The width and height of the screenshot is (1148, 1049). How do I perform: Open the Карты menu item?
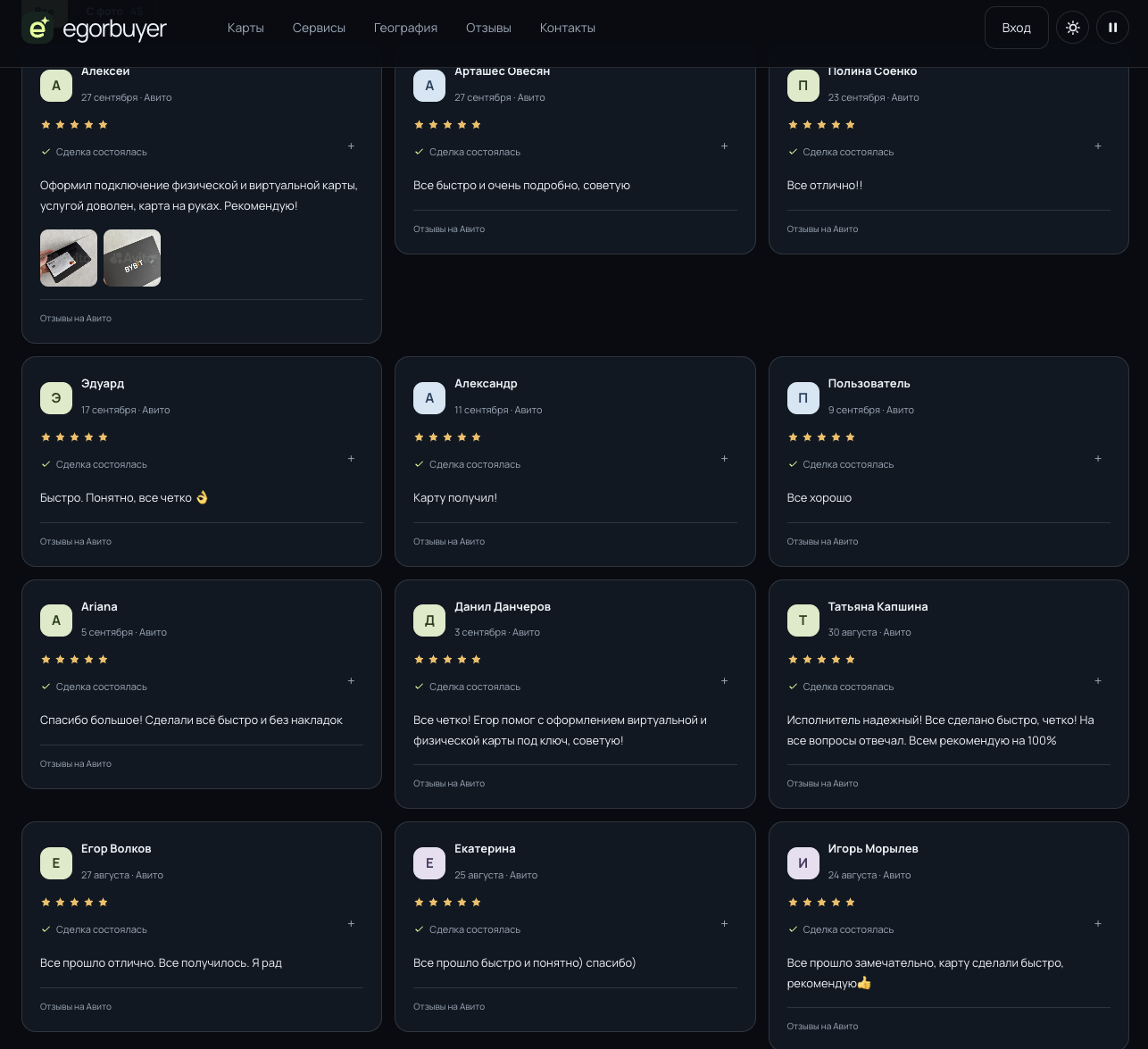click(x=245, y=28)
